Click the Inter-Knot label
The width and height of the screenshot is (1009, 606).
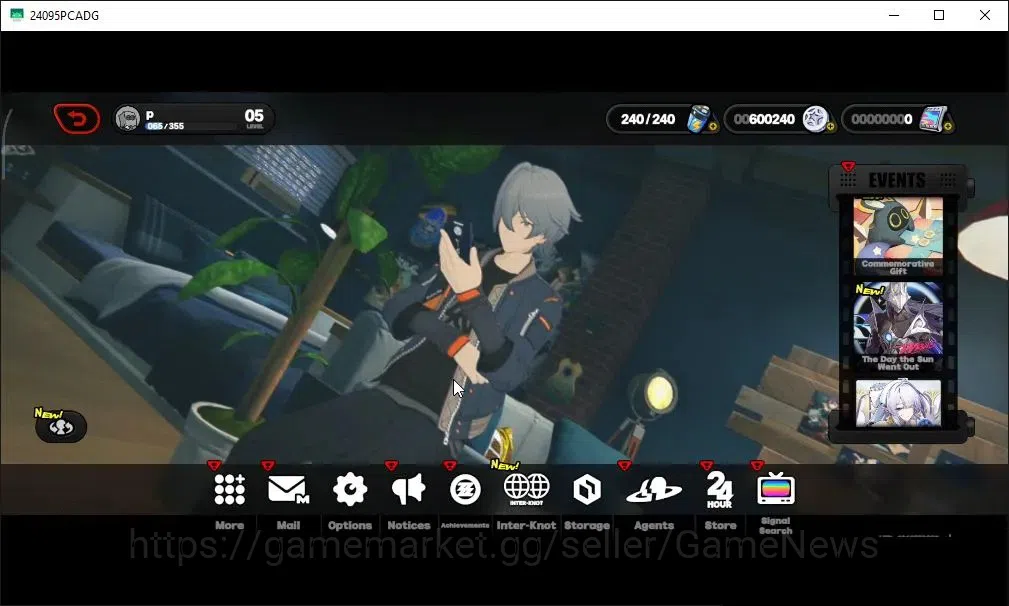click(x=526, y=526)
